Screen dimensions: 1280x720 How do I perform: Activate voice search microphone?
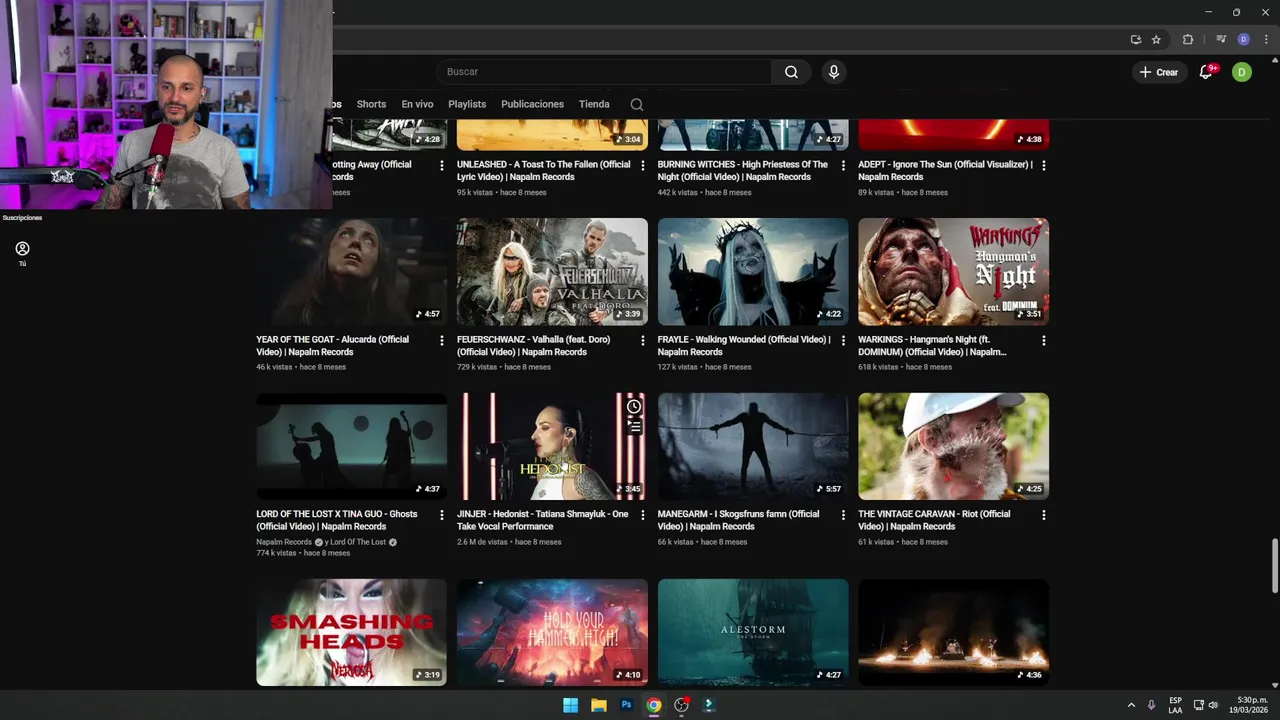(x=833, y=72)
